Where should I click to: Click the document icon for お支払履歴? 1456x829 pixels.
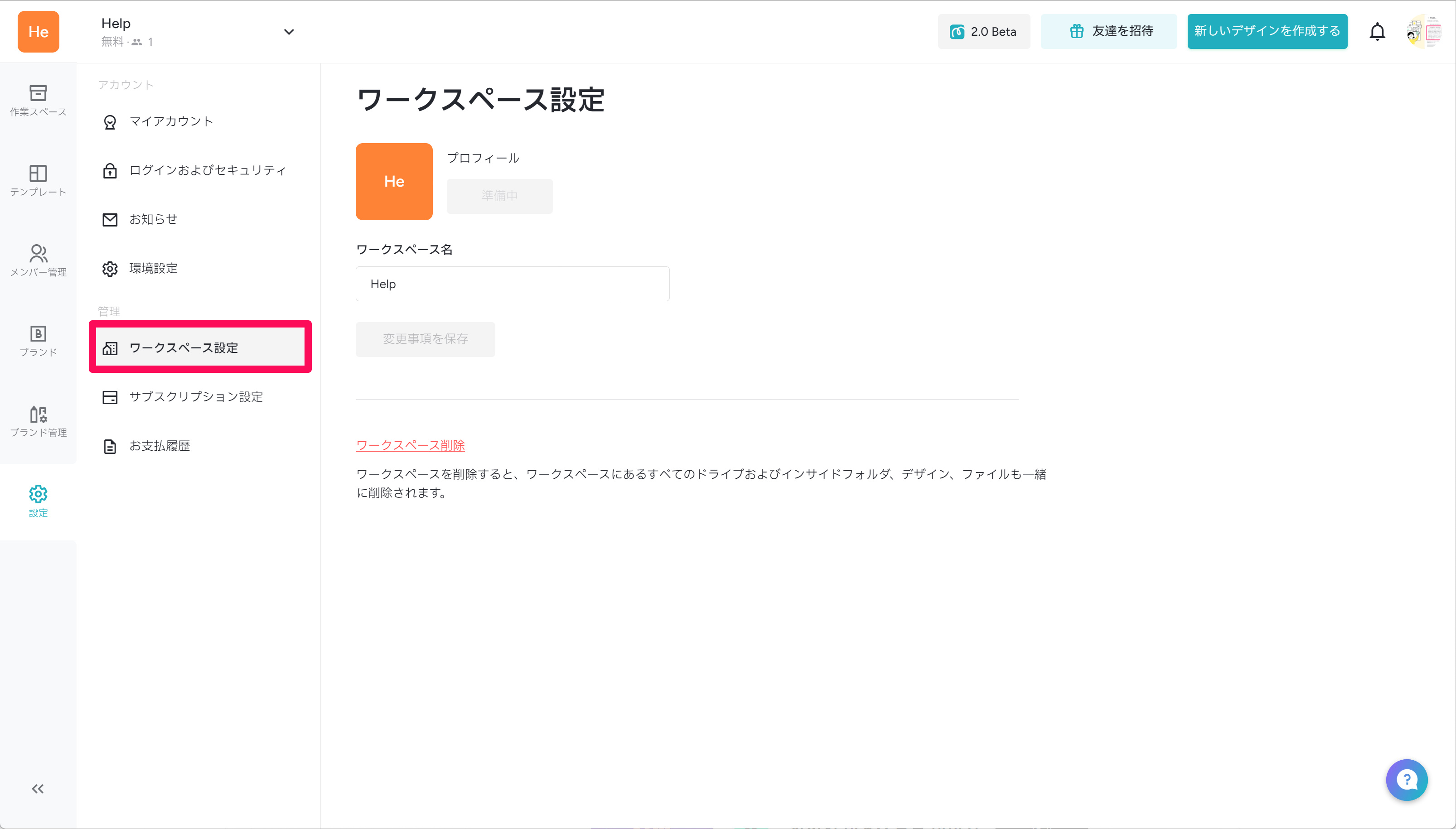(110, 446)
